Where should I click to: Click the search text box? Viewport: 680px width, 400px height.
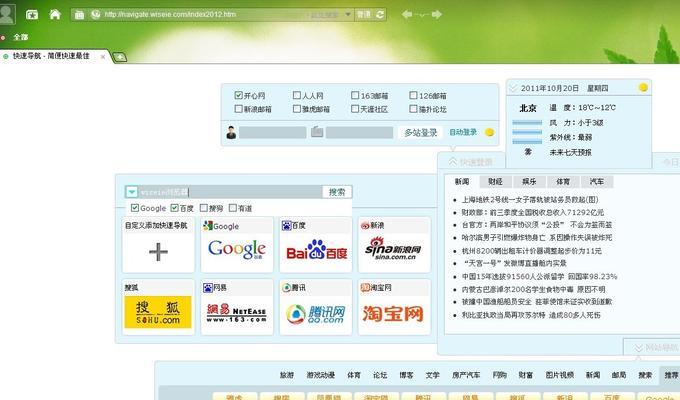pos(230,192)
